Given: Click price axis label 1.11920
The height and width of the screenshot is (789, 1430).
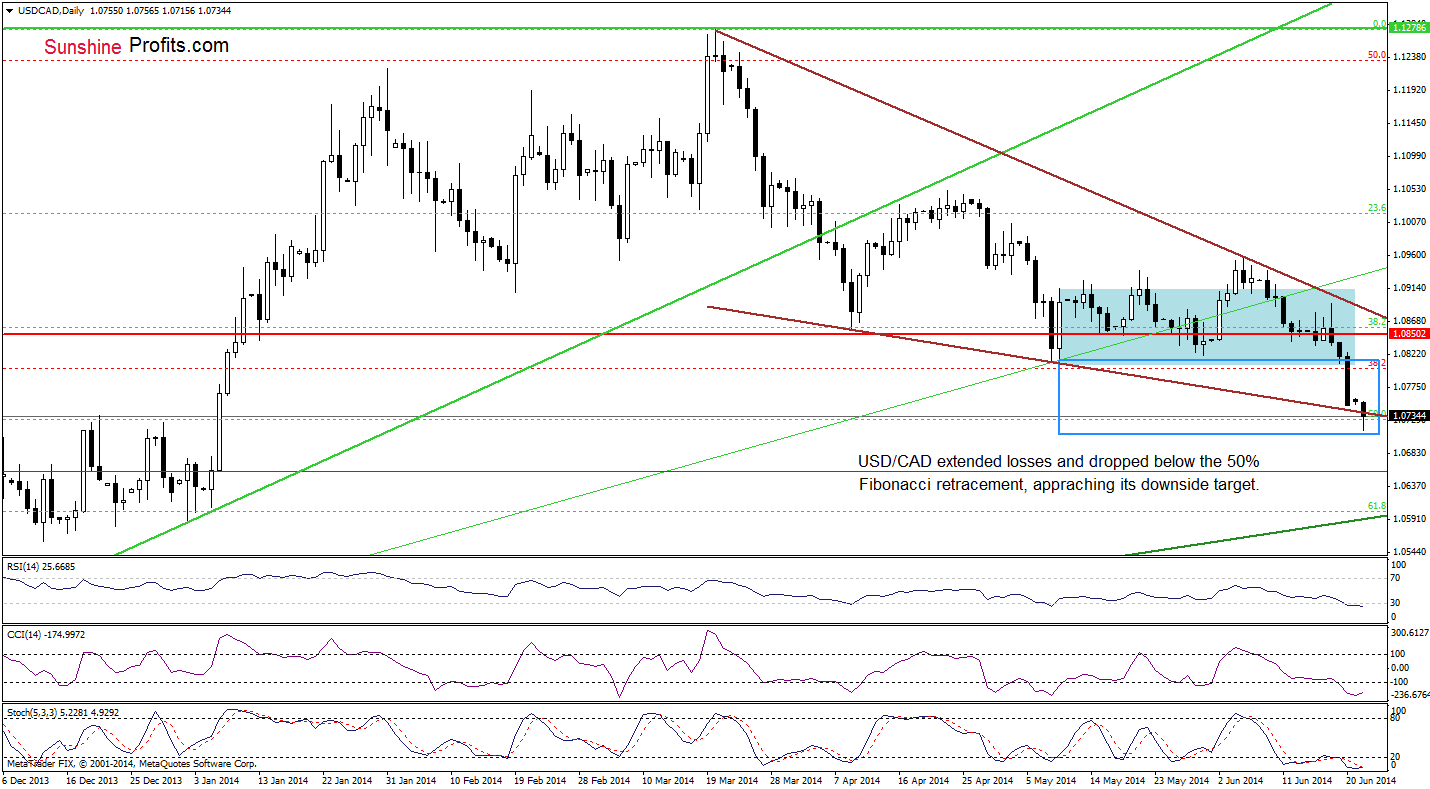Looking at the screenshot, I should 1408,90.
